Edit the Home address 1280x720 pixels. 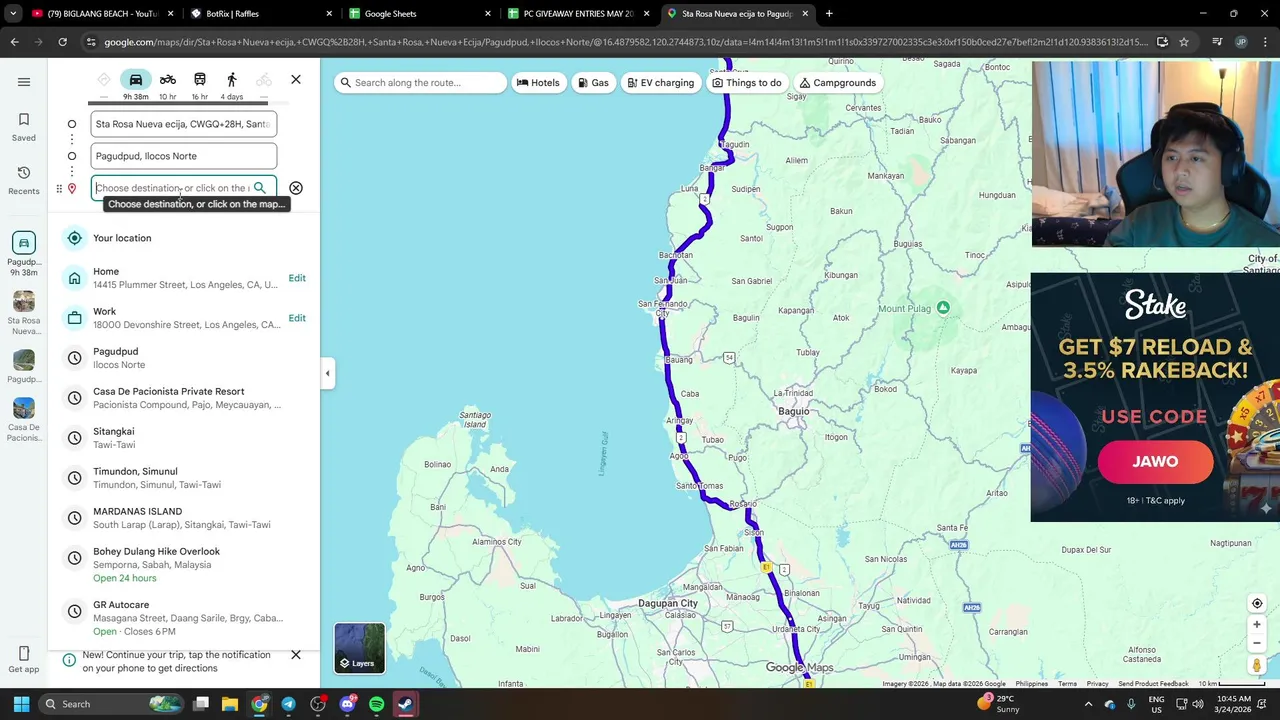point(297,278)
